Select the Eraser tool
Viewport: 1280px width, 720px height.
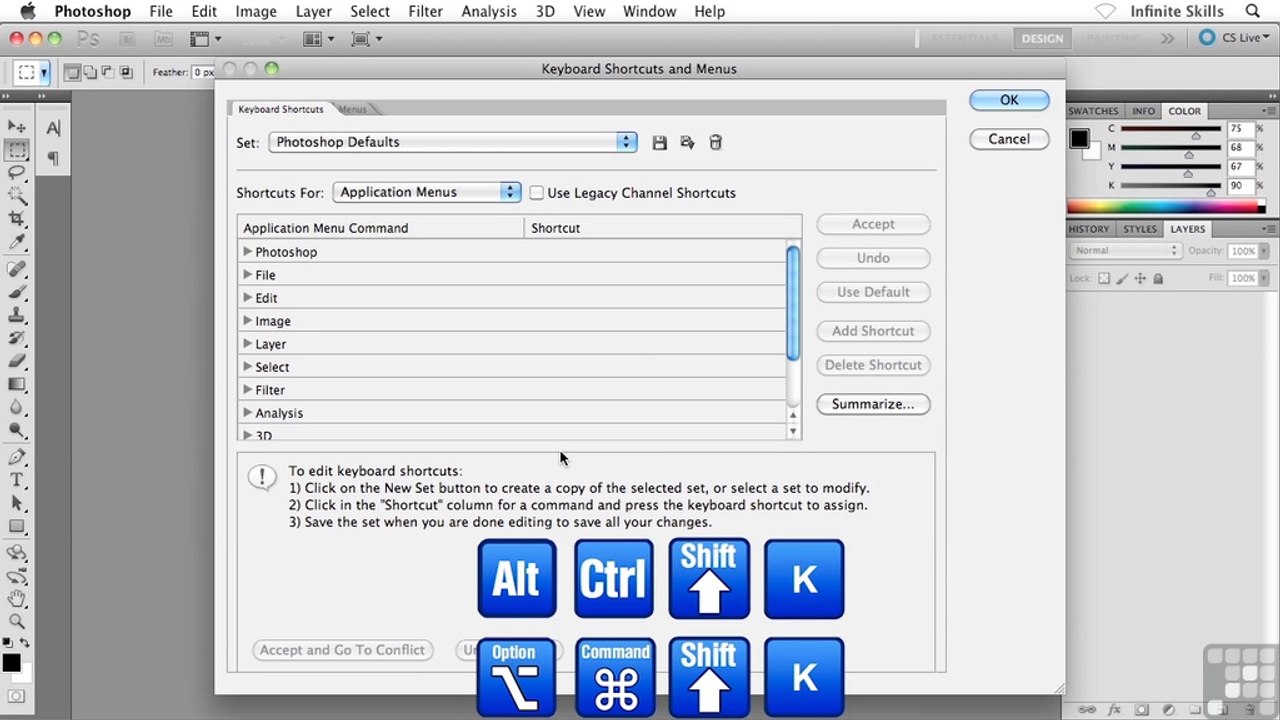(17, 361)
